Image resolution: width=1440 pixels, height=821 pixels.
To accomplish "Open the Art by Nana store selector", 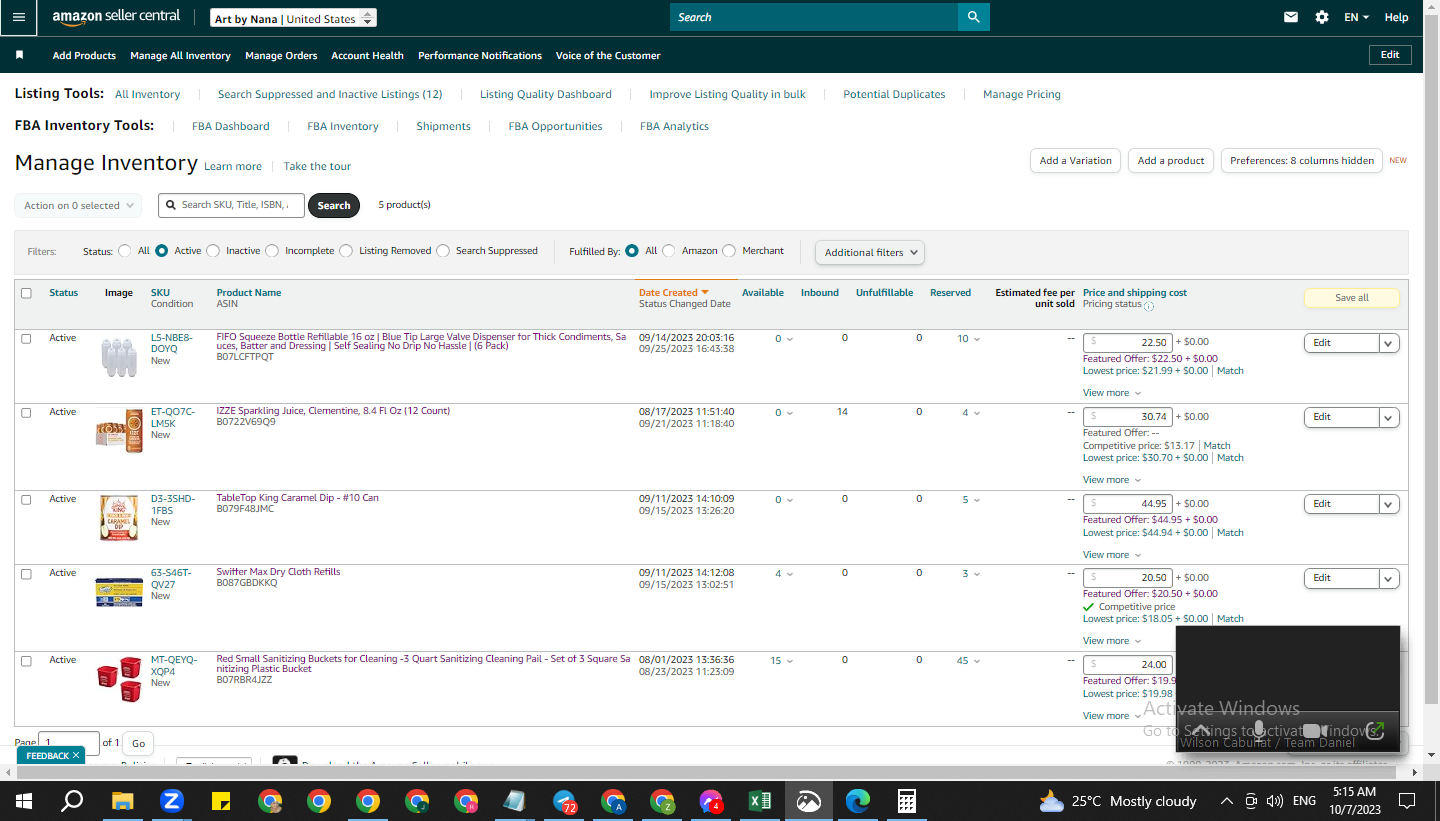I will [294, 18].
